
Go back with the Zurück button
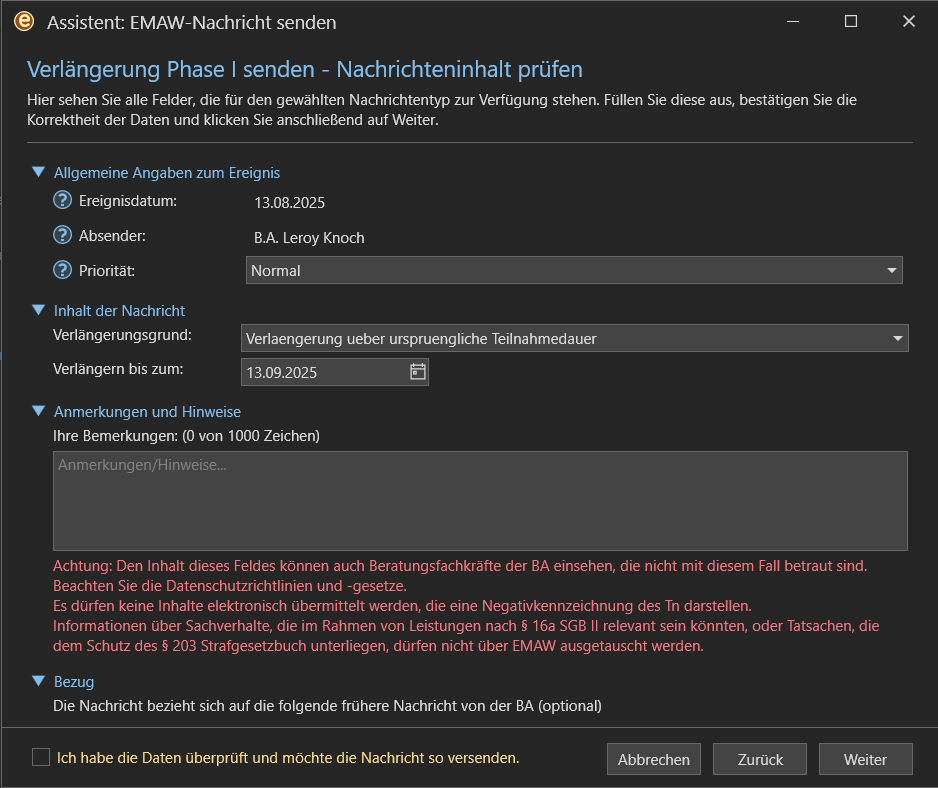[760, 759]
